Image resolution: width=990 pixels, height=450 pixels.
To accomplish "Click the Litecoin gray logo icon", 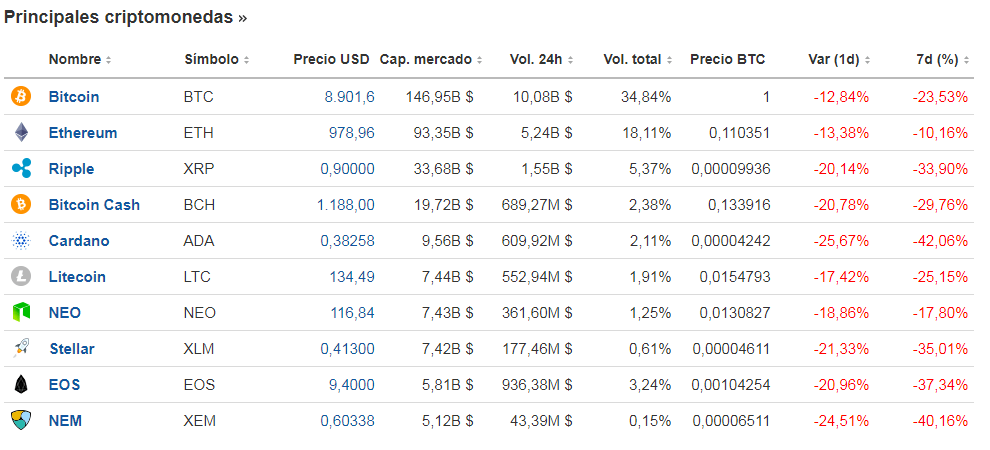I will tap(21, 277).
